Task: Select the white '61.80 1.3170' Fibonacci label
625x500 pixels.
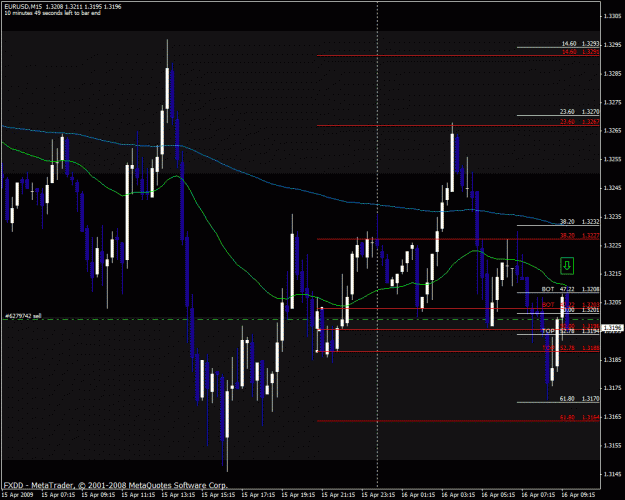Action: coord(580,398)
